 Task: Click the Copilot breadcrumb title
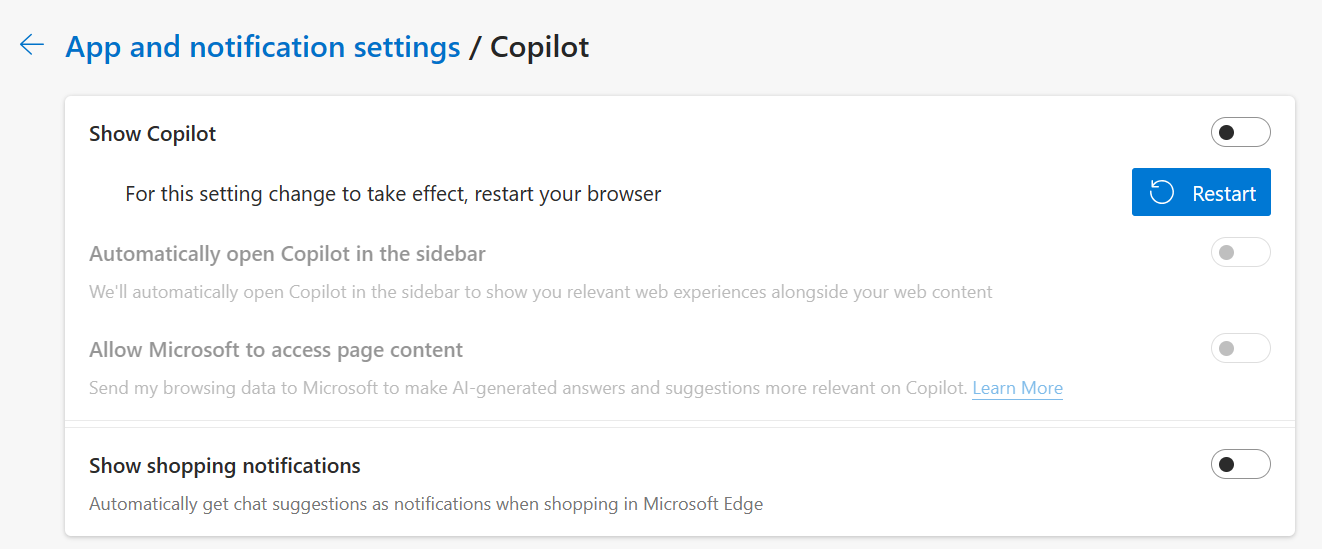539,47
